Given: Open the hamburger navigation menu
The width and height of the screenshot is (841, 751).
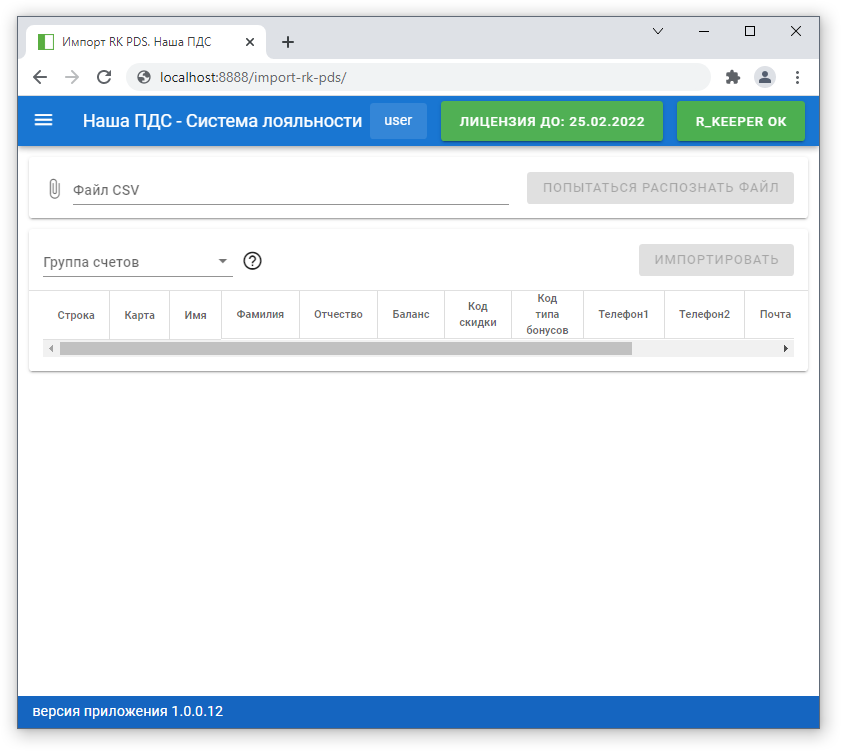Looking at the screenshot, I should click(x=43, y=120).
